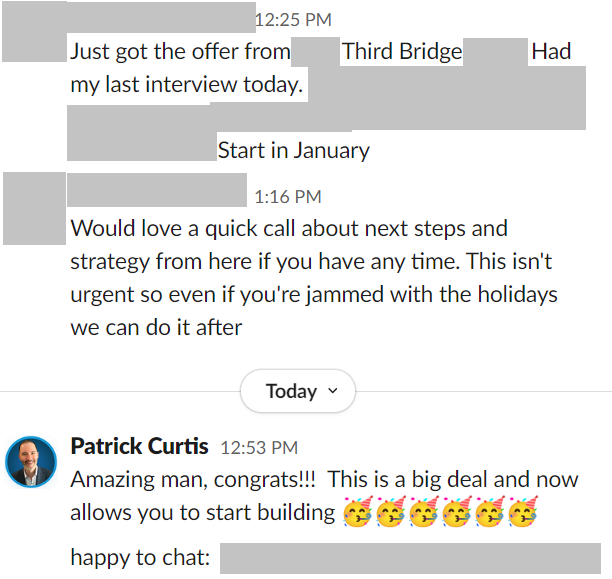Open the 1:16 PM message timestamp
This screenshot has width=612, height=579.
pyautogui.click(x=288, y=197)
